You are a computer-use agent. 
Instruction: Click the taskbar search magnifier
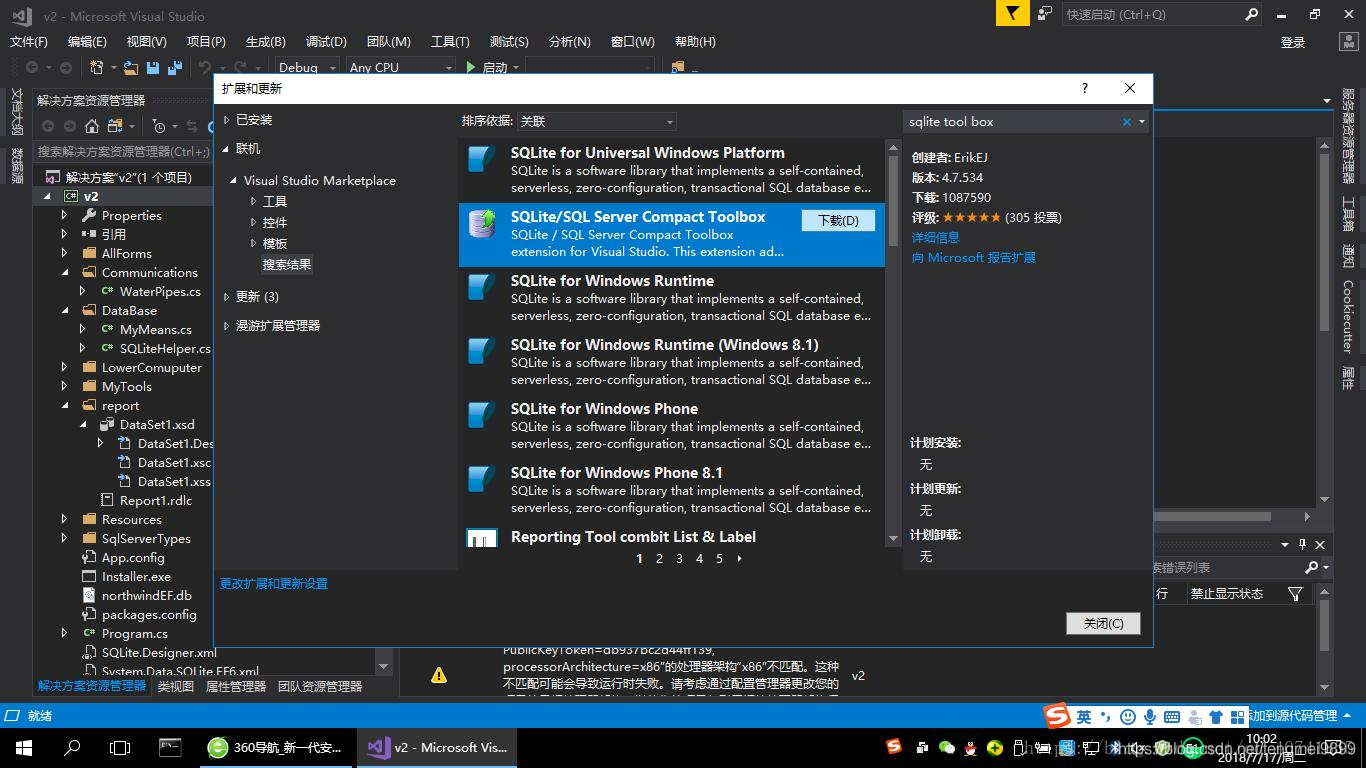click(72, 747)
